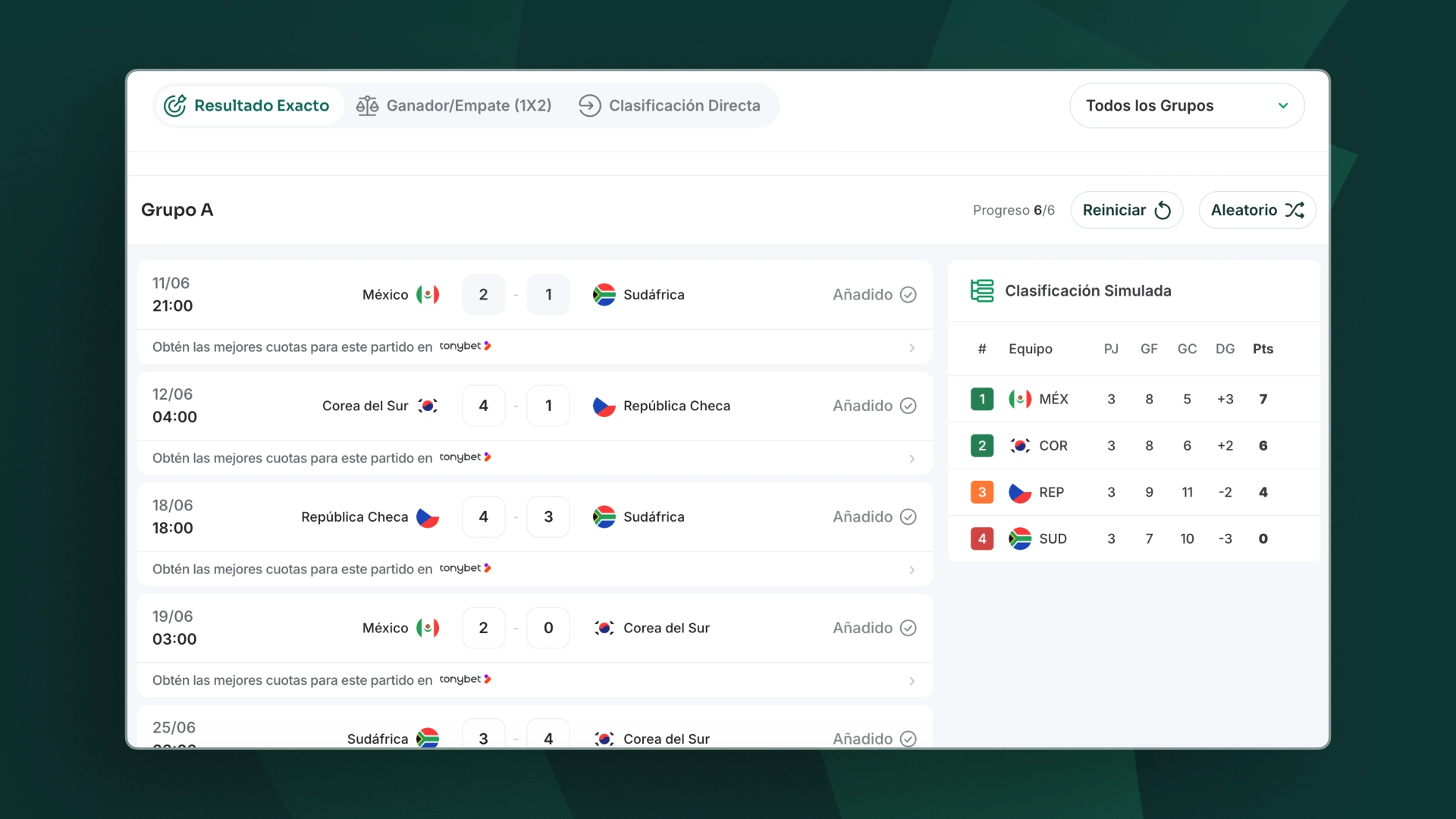Click the Reiniciar button
1456x819 pixels.
[1127, 210]
